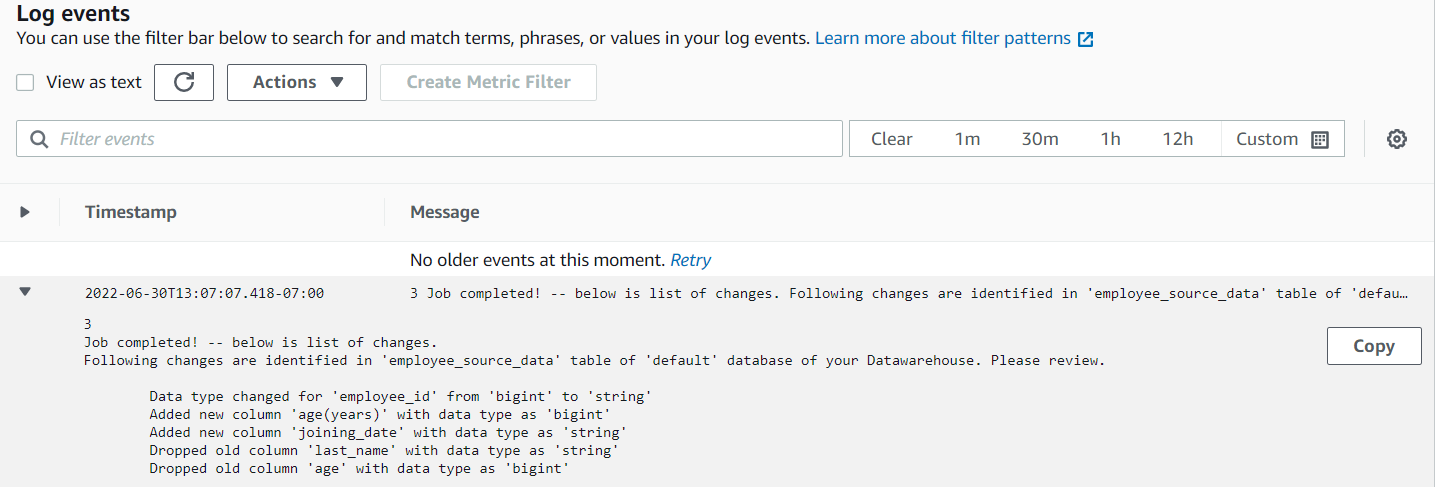Retry loading older events

coord(690,260)
